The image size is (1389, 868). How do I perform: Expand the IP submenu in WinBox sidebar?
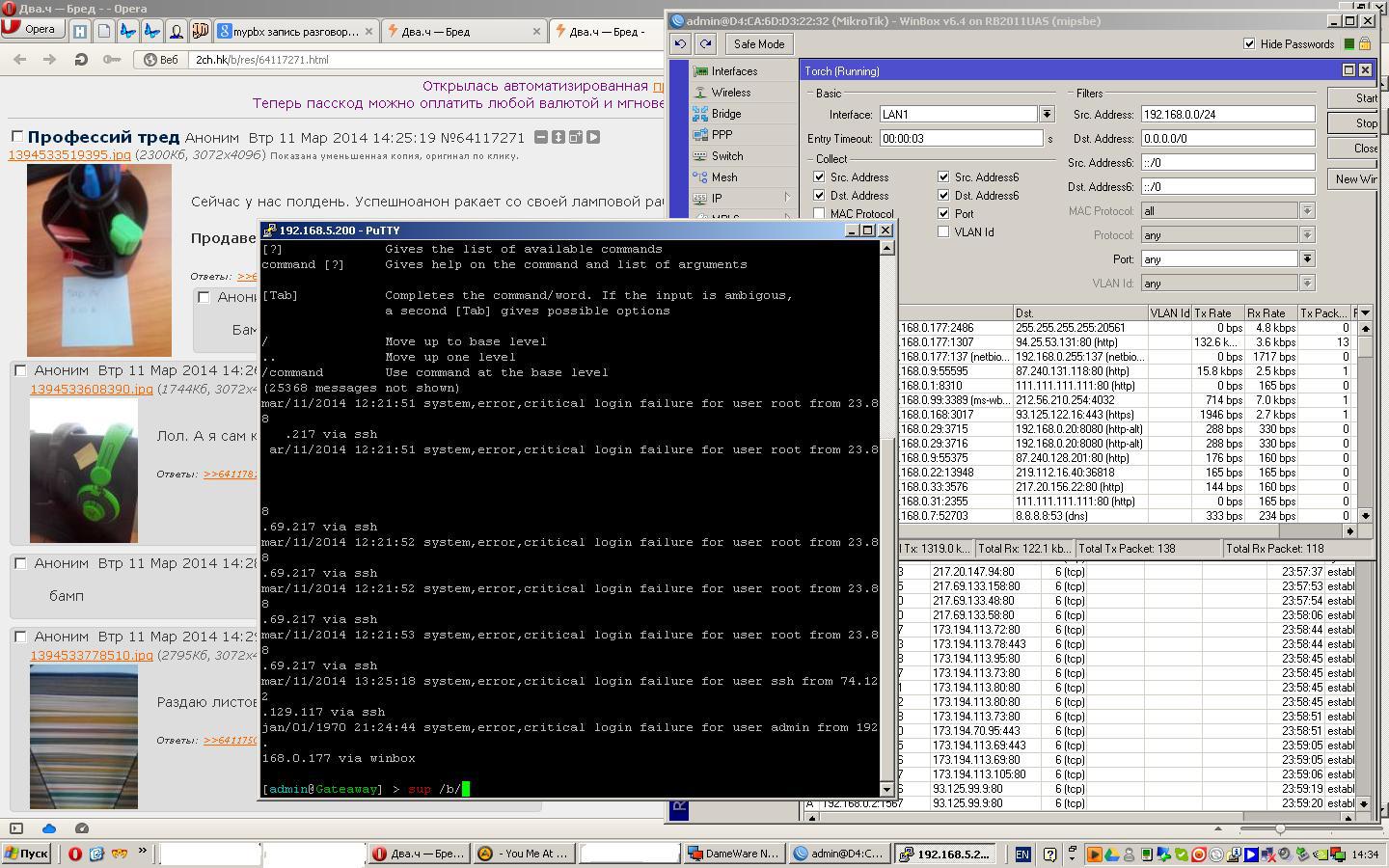tap(788, 199)
